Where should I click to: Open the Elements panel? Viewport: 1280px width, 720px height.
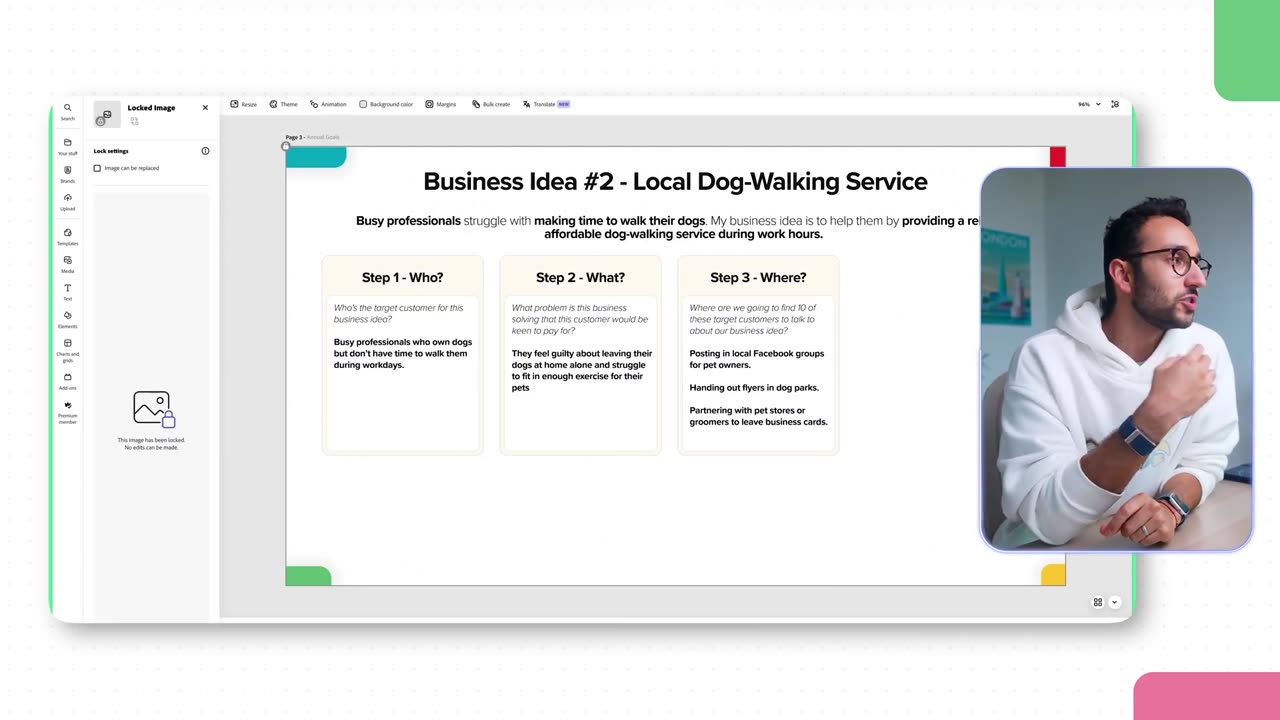(67, 319)
